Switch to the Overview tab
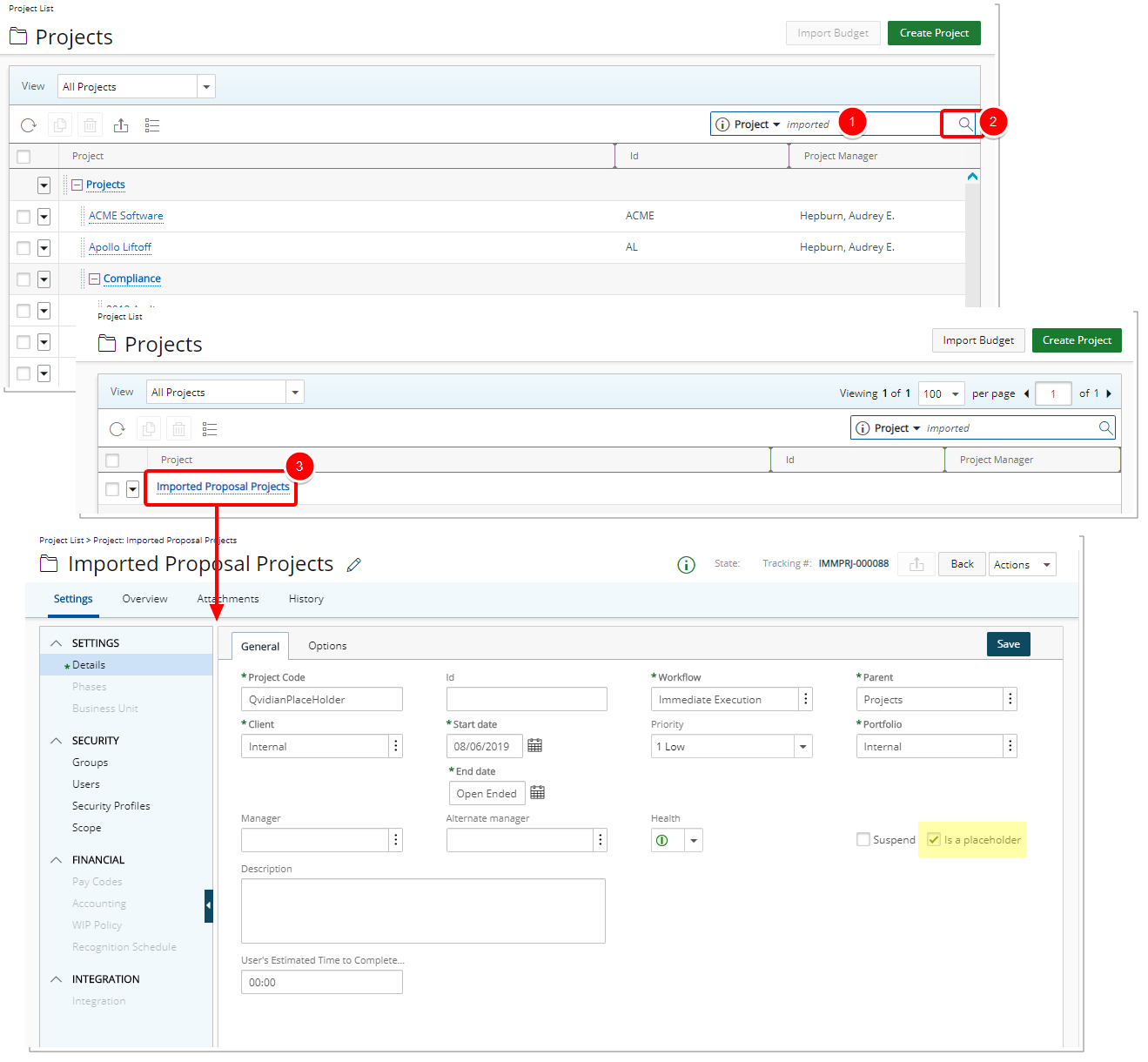Screen dimensions: 1148x1062 pos(144,599)
